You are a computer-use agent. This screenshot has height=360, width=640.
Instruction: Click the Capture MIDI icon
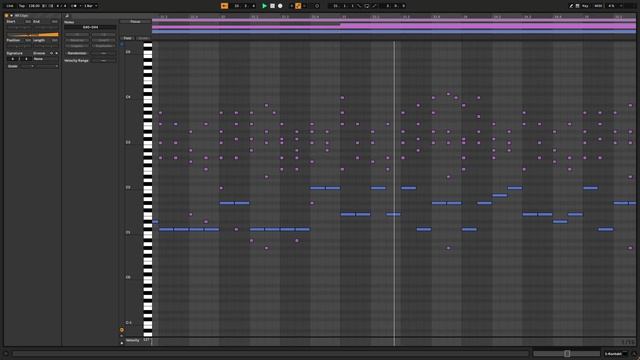pyautogui.click(x=317, y=6)
